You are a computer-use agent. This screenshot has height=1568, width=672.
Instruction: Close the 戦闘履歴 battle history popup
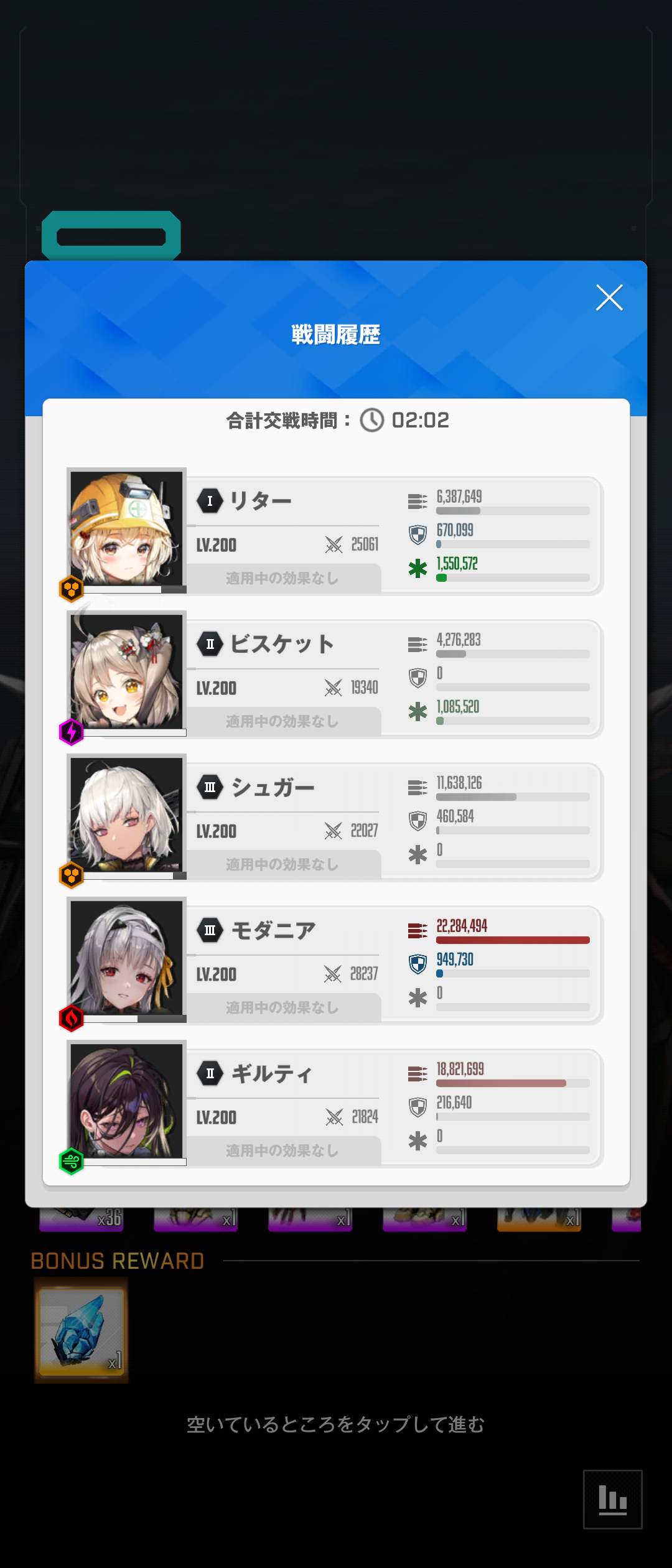pos(609,297)
